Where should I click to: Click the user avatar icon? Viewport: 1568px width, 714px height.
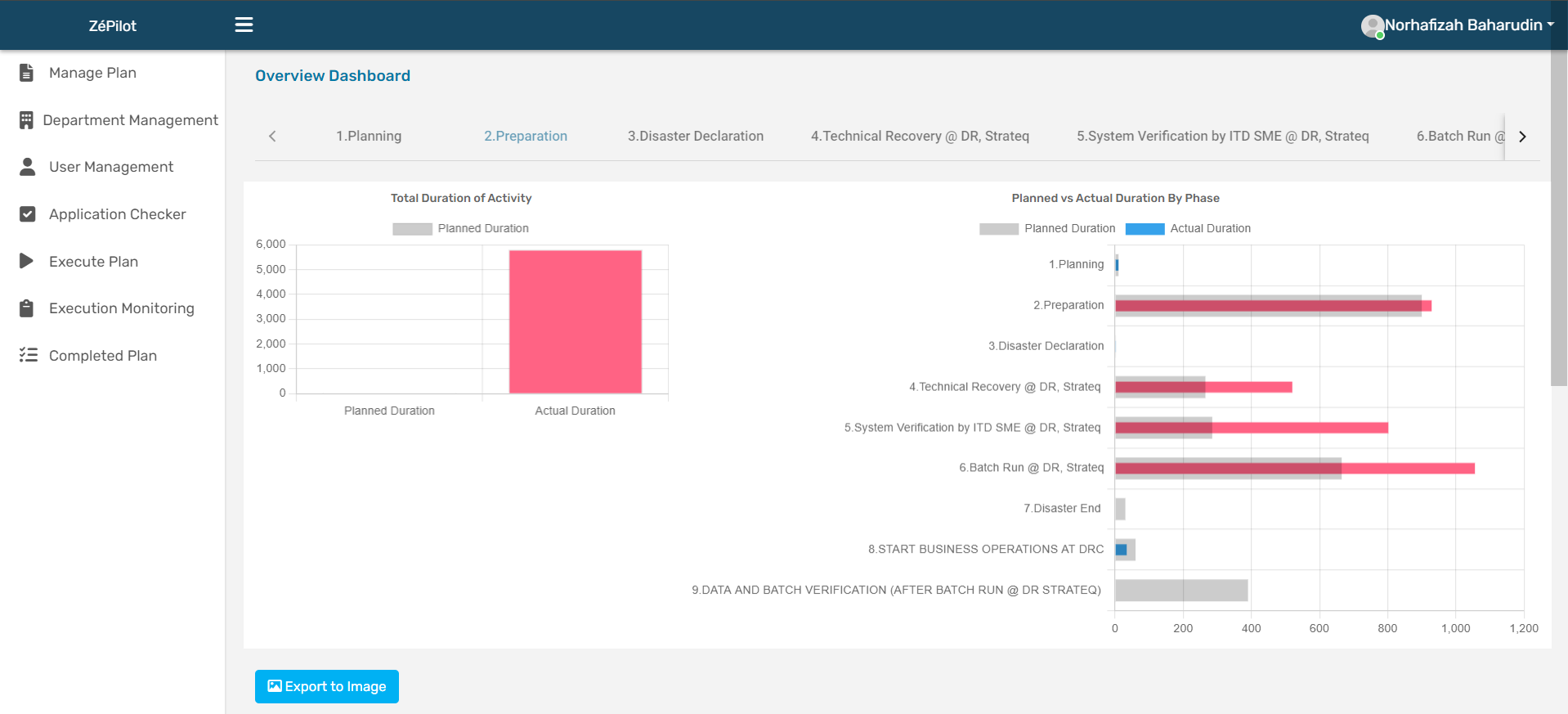1372,26
